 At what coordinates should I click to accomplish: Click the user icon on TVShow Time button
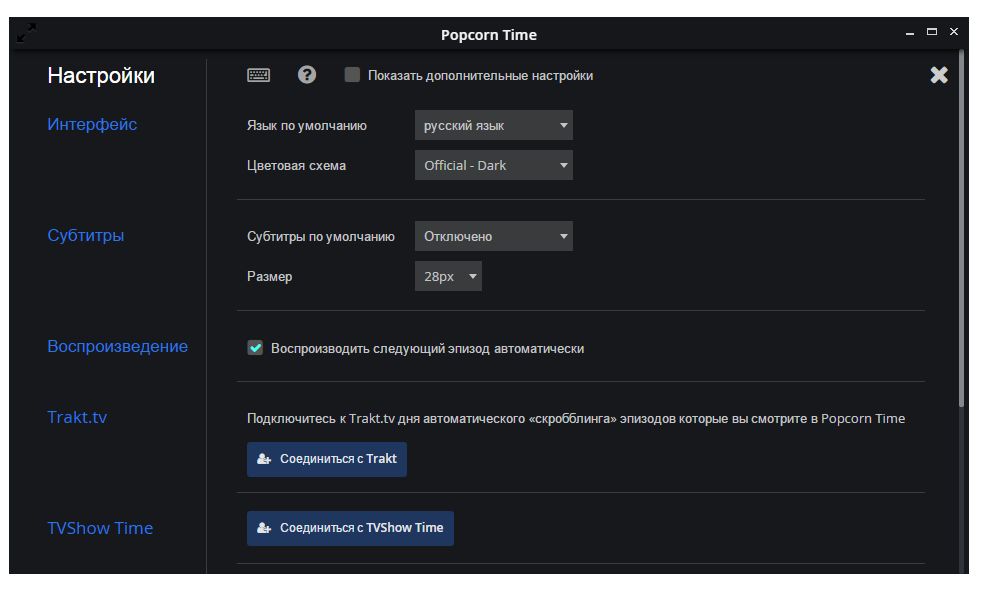(264, 528)
